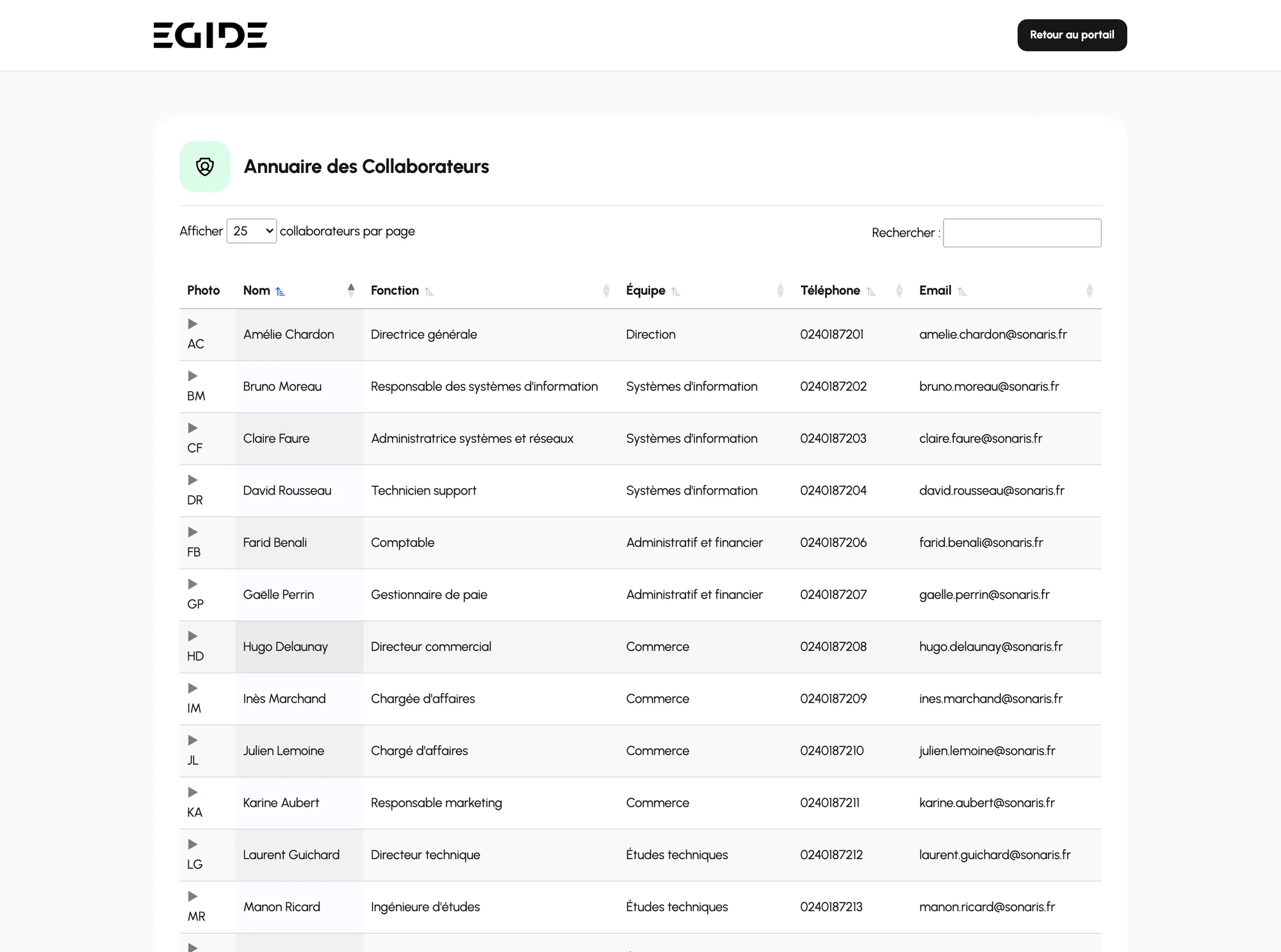
Task: Expand Gaëlle Perrin's row details
Action: point(193,584)
